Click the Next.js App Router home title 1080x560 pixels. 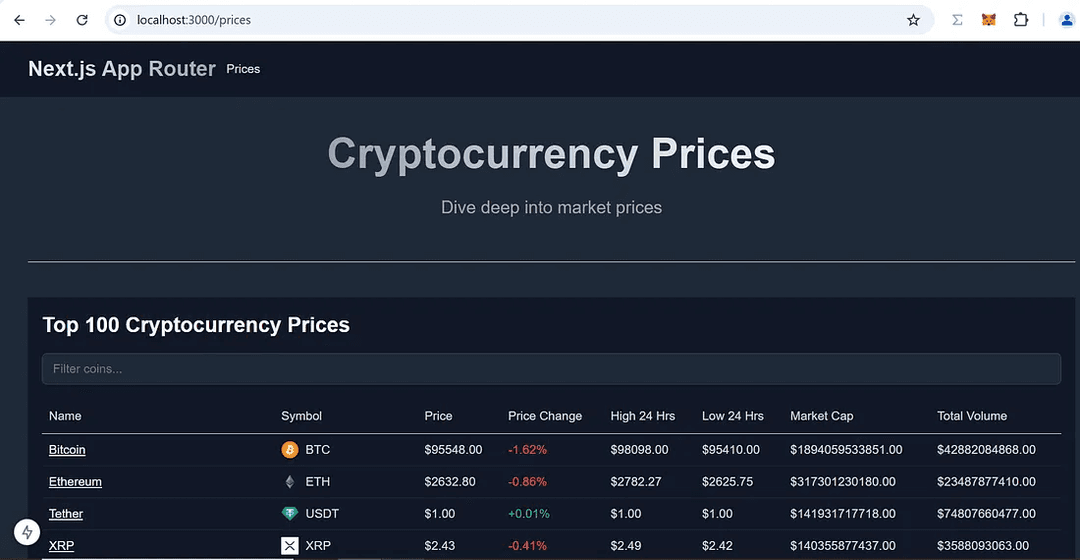click(122, 69)
